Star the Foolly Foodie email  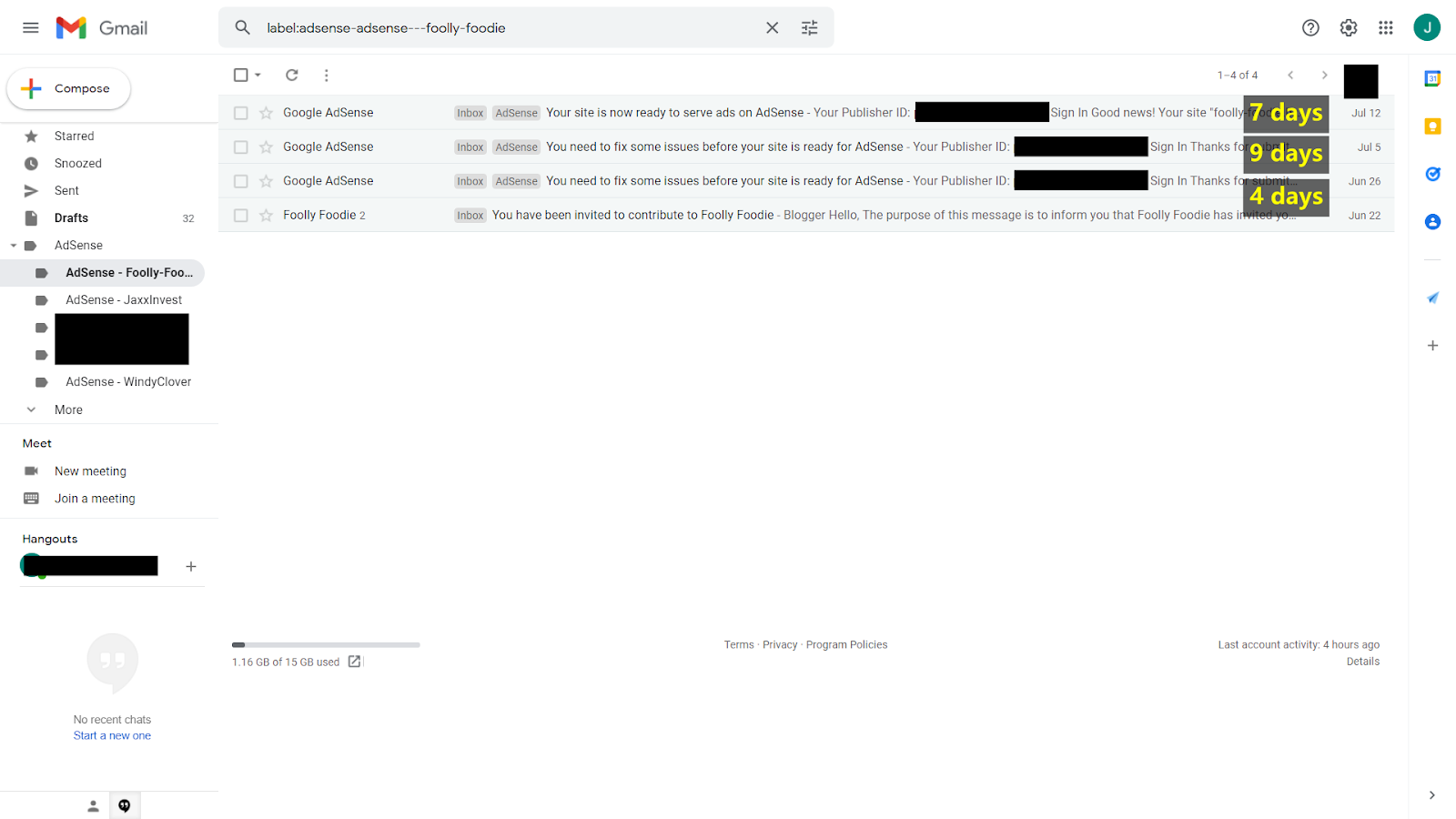click(266, 215)
